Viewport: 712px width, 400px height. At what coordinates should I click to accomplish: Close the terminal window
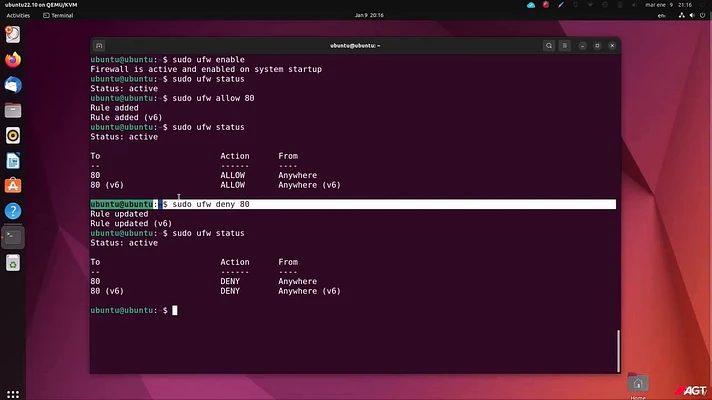coord(612,45)
